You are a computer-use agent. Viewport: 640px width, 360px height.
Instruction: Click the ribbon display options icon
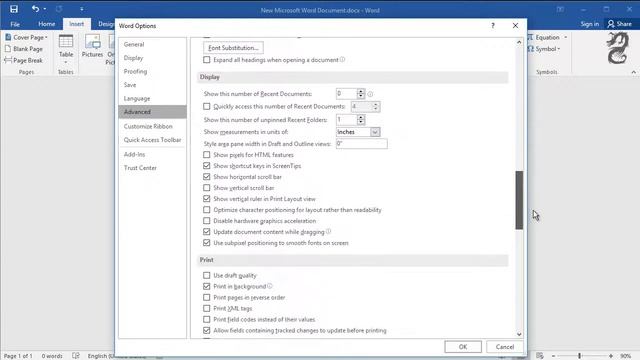pyautogui.click(x=560, y=9)
